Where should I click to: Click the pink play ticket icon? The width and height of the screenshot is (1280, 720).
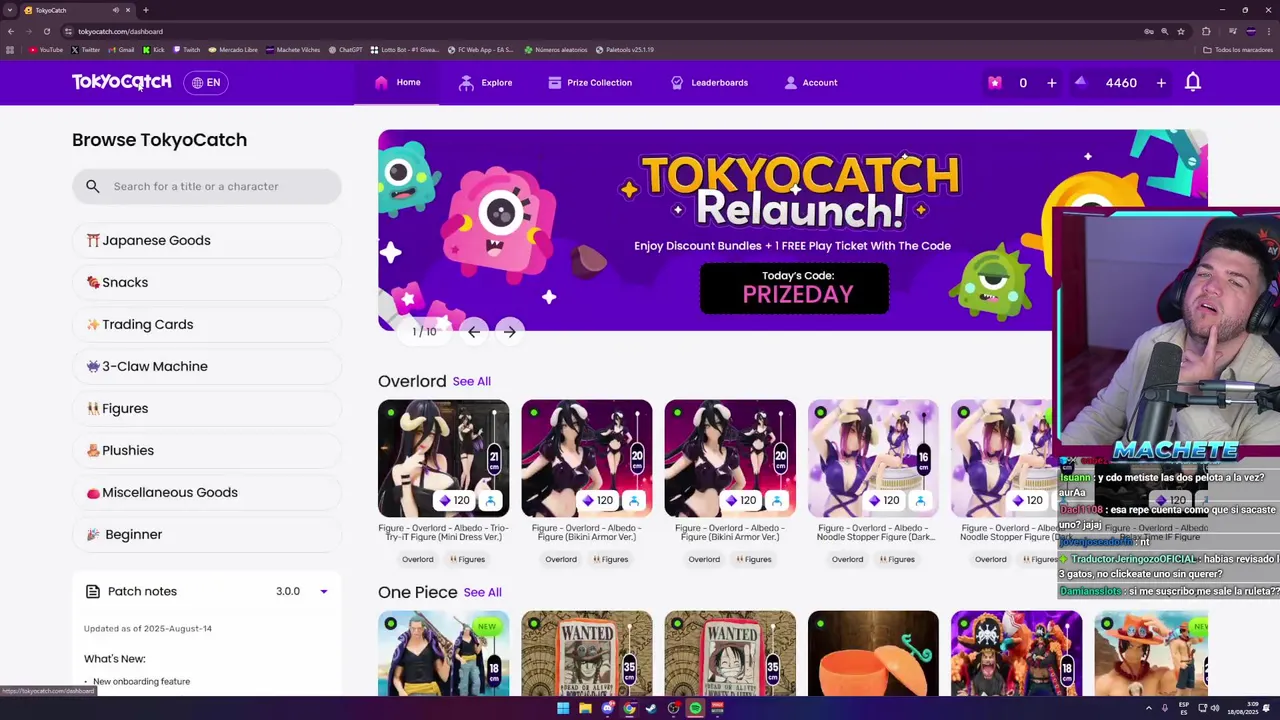point(994,83)
